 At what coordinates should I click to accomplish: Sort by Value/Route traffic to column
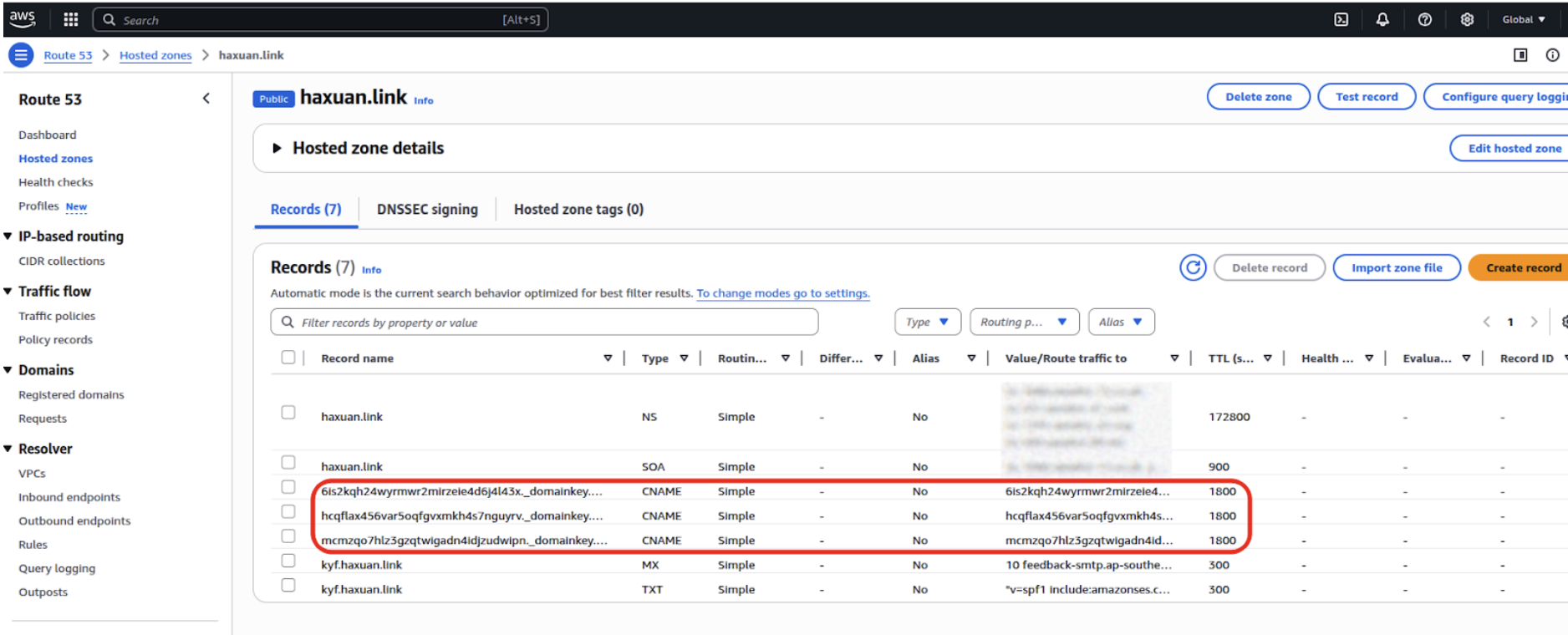[1174, 358]
